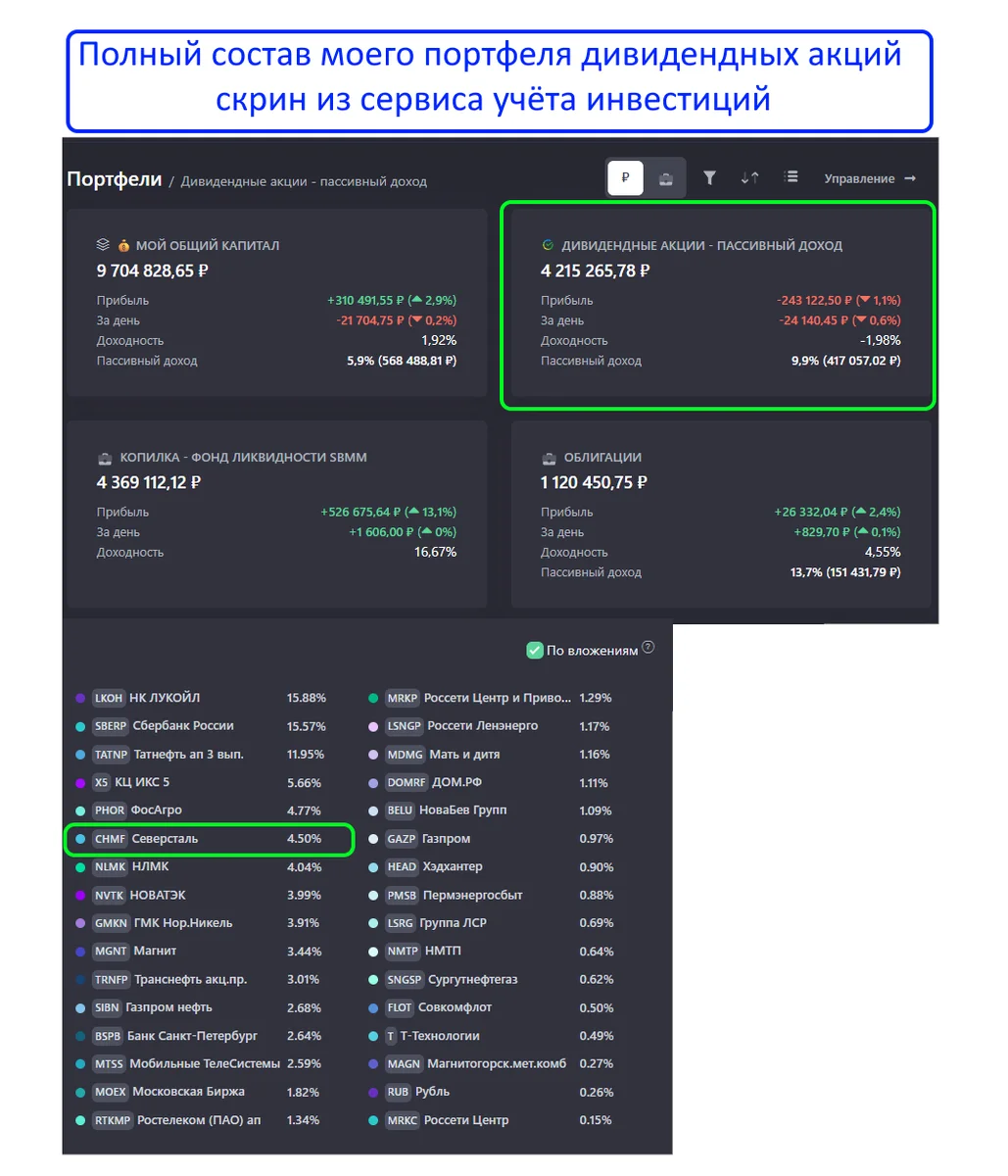This screenshot has height=1176, width=1008.
Task: Click LSRG Группа ЛСР row
Action: [492, 922]
